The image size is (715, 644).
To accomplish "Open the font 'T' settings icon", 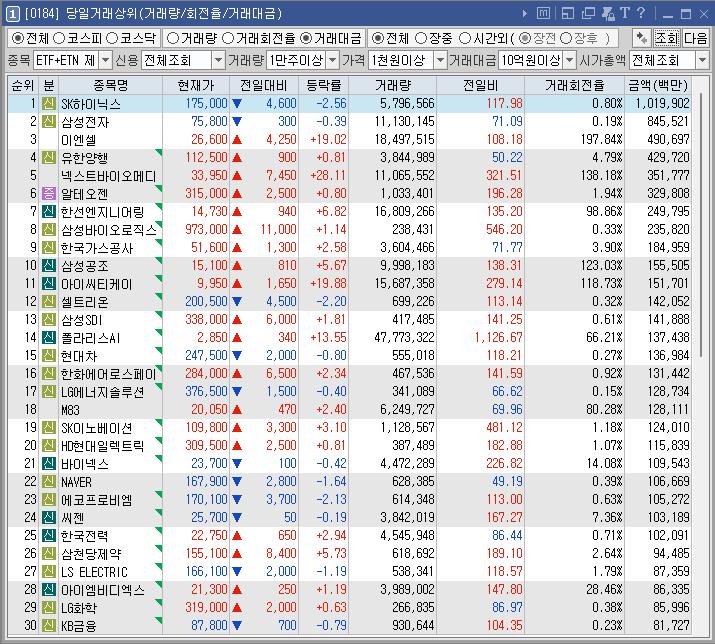I will [x=625, y=13].
